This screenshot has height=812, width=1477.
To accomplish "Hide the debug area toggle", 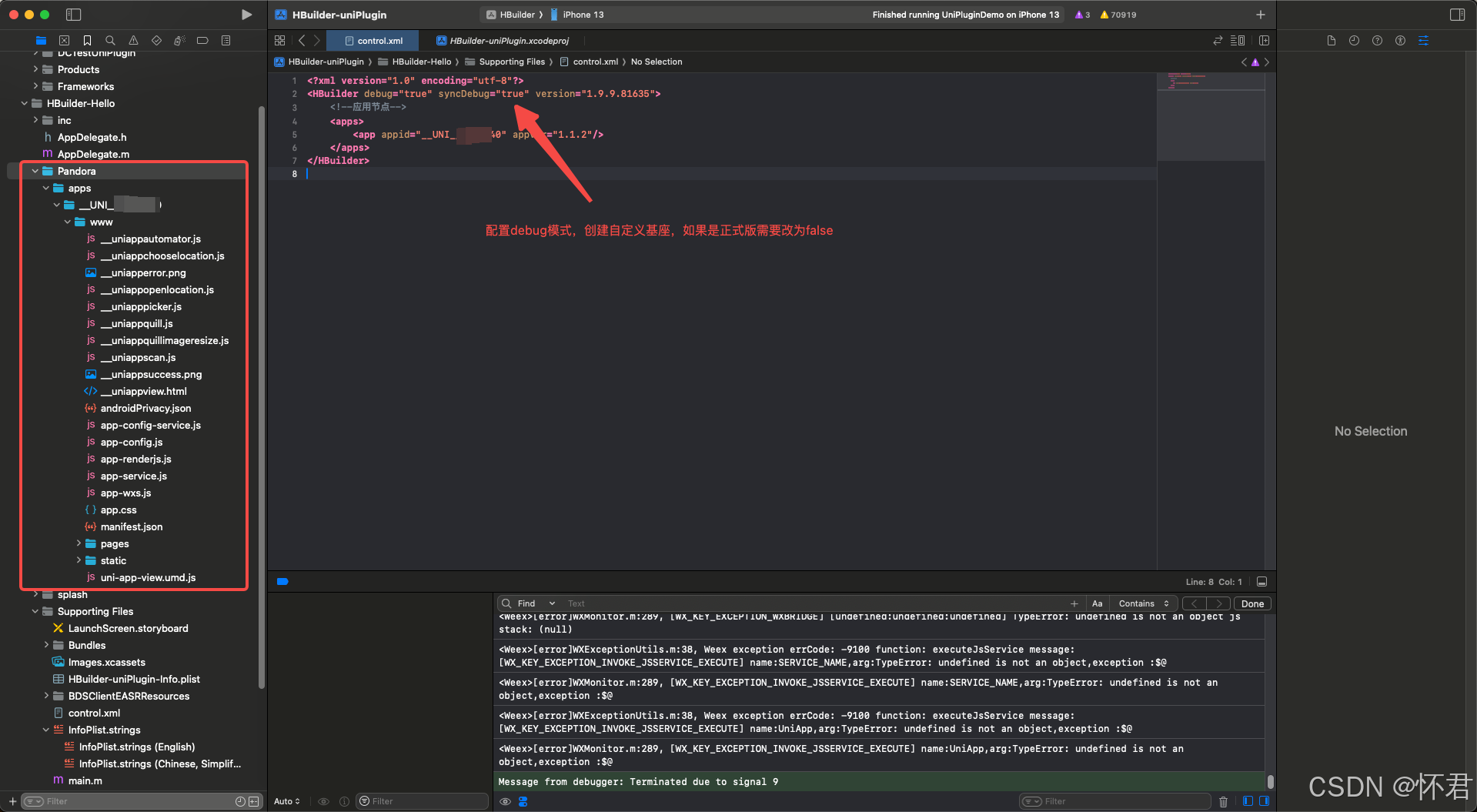I will (x=1261, y=582).
